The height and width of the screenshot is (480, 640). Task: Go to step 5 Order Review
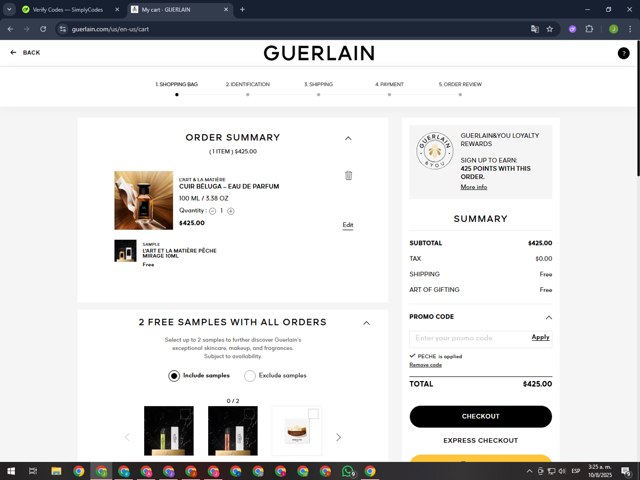click(x=460, y=84)
